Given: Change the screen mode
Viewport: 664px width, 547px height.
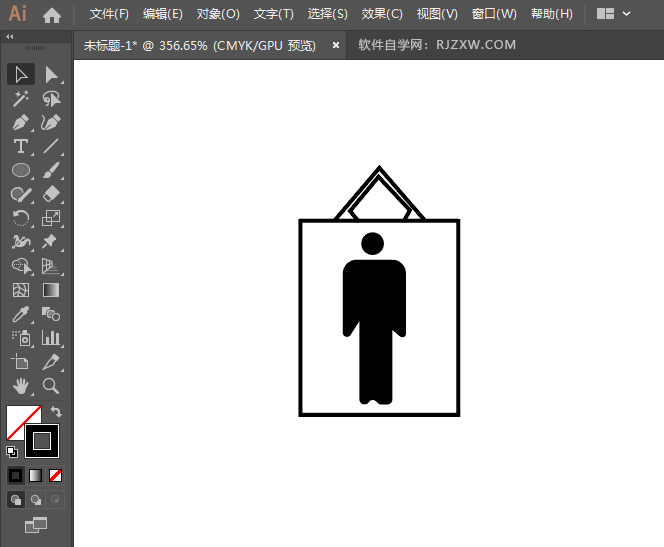Looking at the screenshot, I should (x=36, y=525).
